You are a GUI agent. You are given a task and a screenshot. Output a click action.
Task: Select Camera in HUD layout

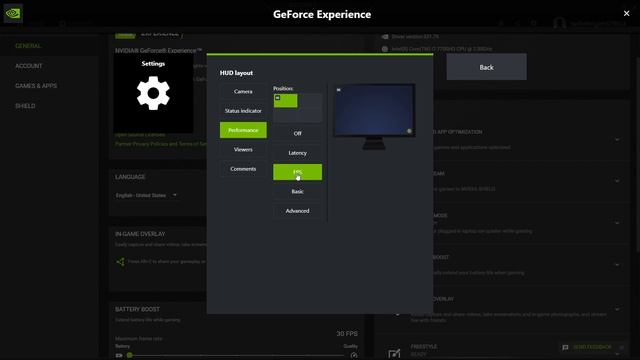pyautogui.click(x=243, y=91)
